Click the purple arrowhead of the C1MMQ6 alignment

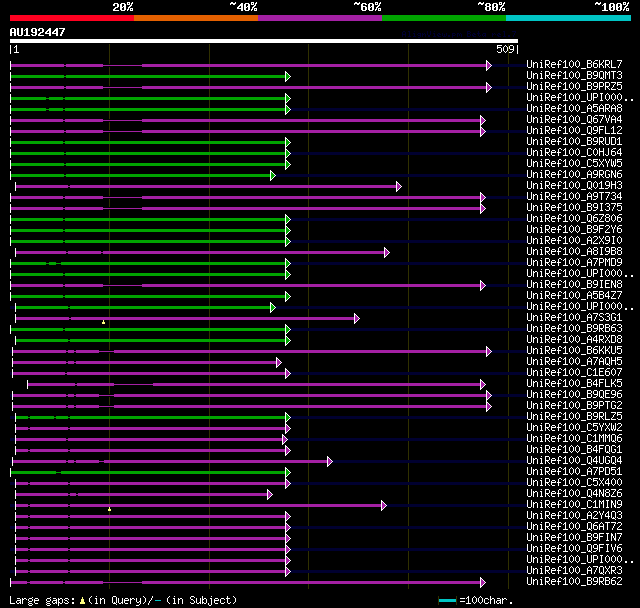click(285, 439)
